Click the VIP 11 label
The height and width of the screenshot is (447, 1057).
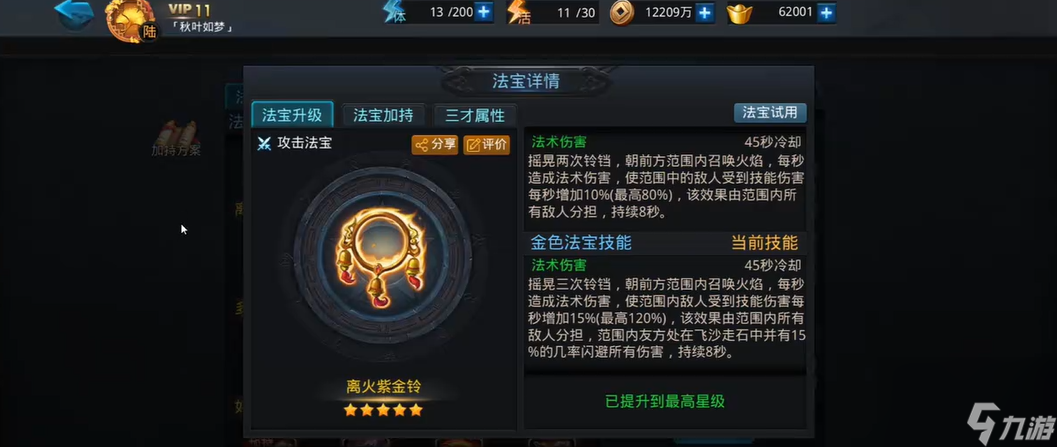coord(189,9)
